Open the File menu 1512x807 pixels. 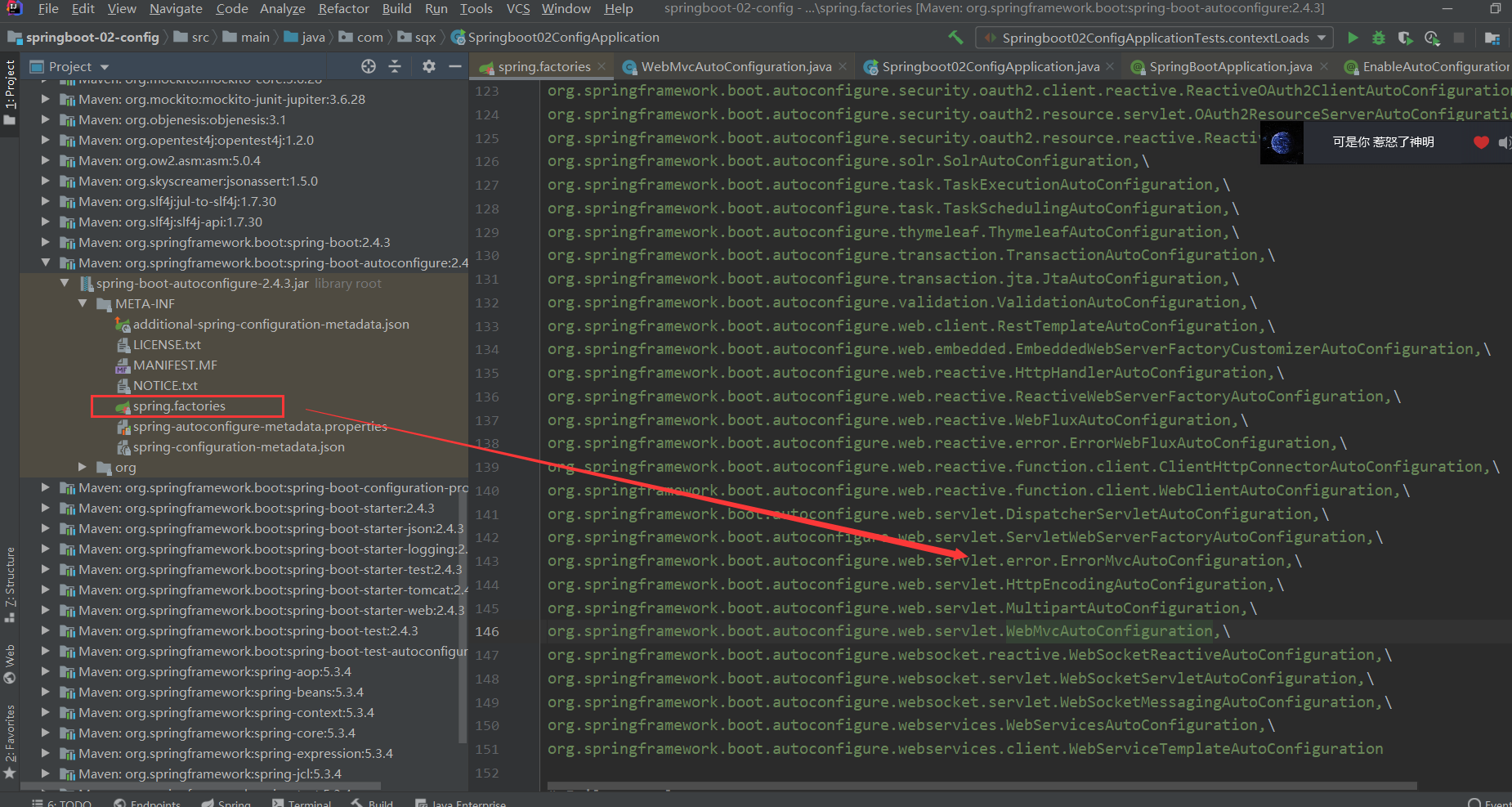tap(48, 9)
